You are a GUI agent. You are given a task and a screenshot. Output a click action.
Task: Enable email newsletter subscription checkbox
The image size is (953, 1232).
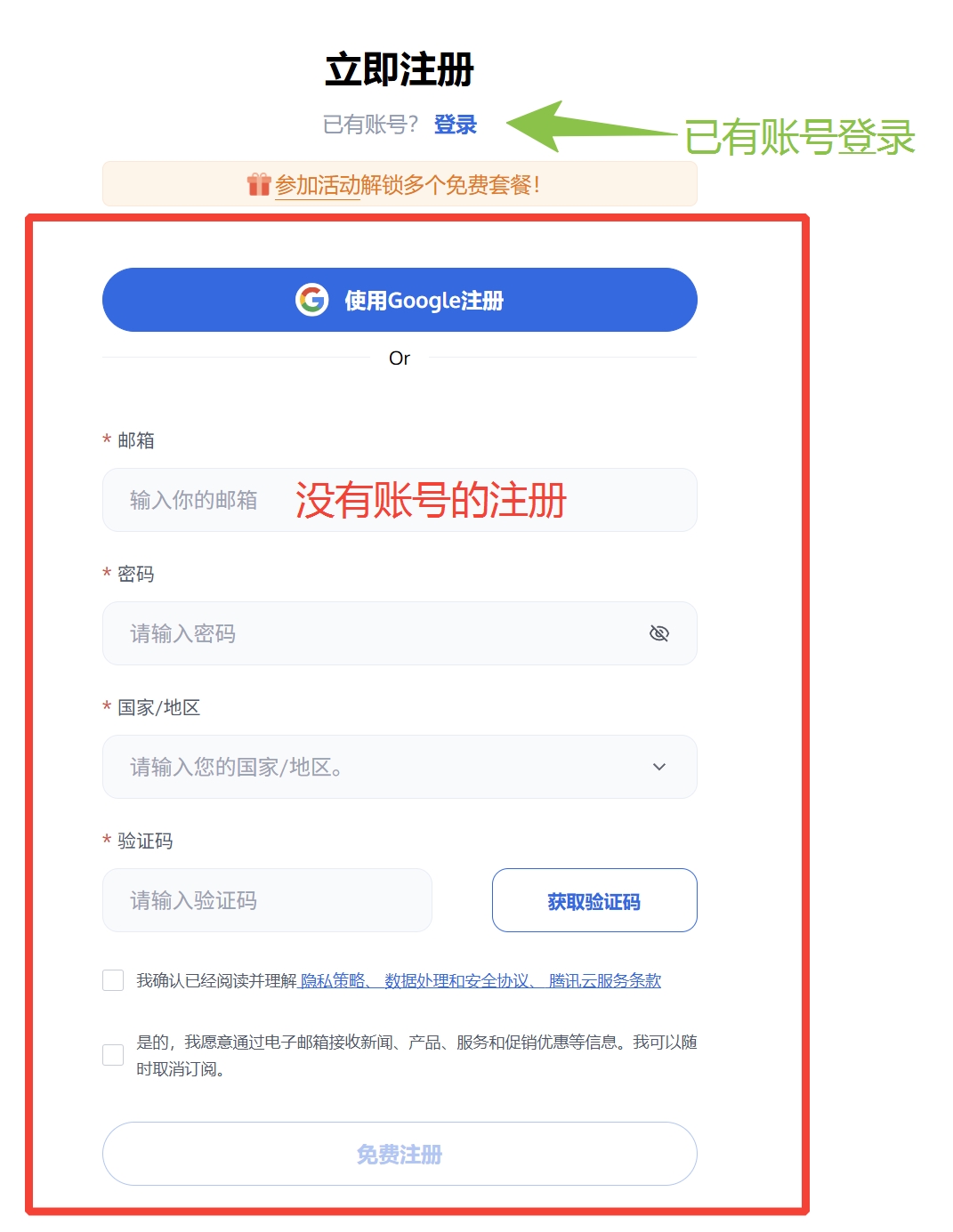pos(113,1055)
